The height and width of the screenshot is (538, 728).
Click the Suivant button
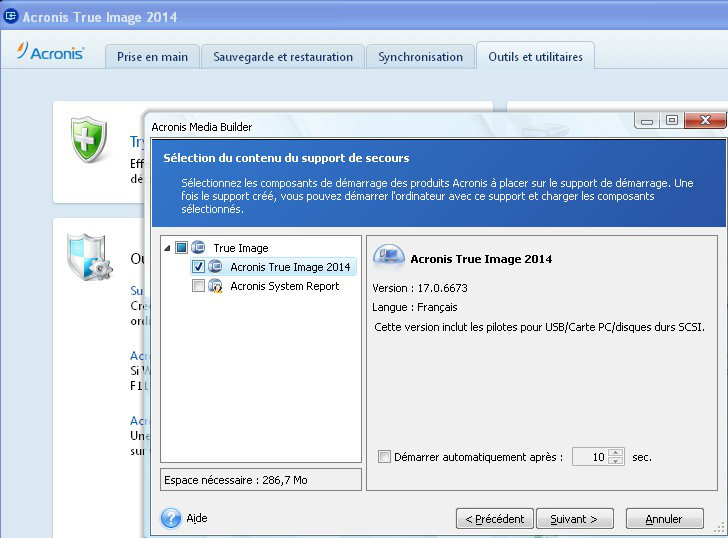click(575, 519)
